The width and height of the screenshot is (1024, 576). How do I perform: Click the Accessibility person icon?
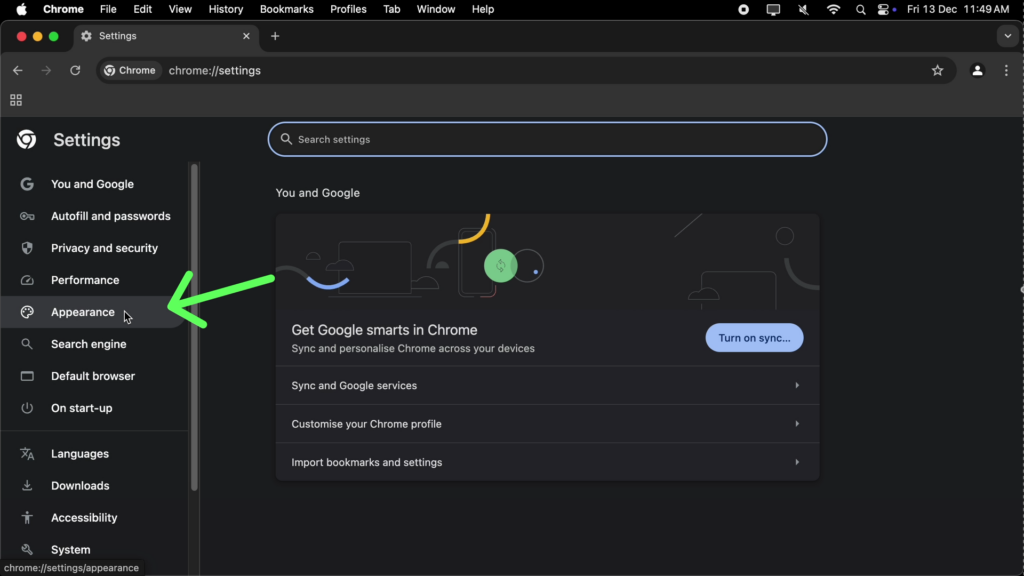click(x=27, y=518)
